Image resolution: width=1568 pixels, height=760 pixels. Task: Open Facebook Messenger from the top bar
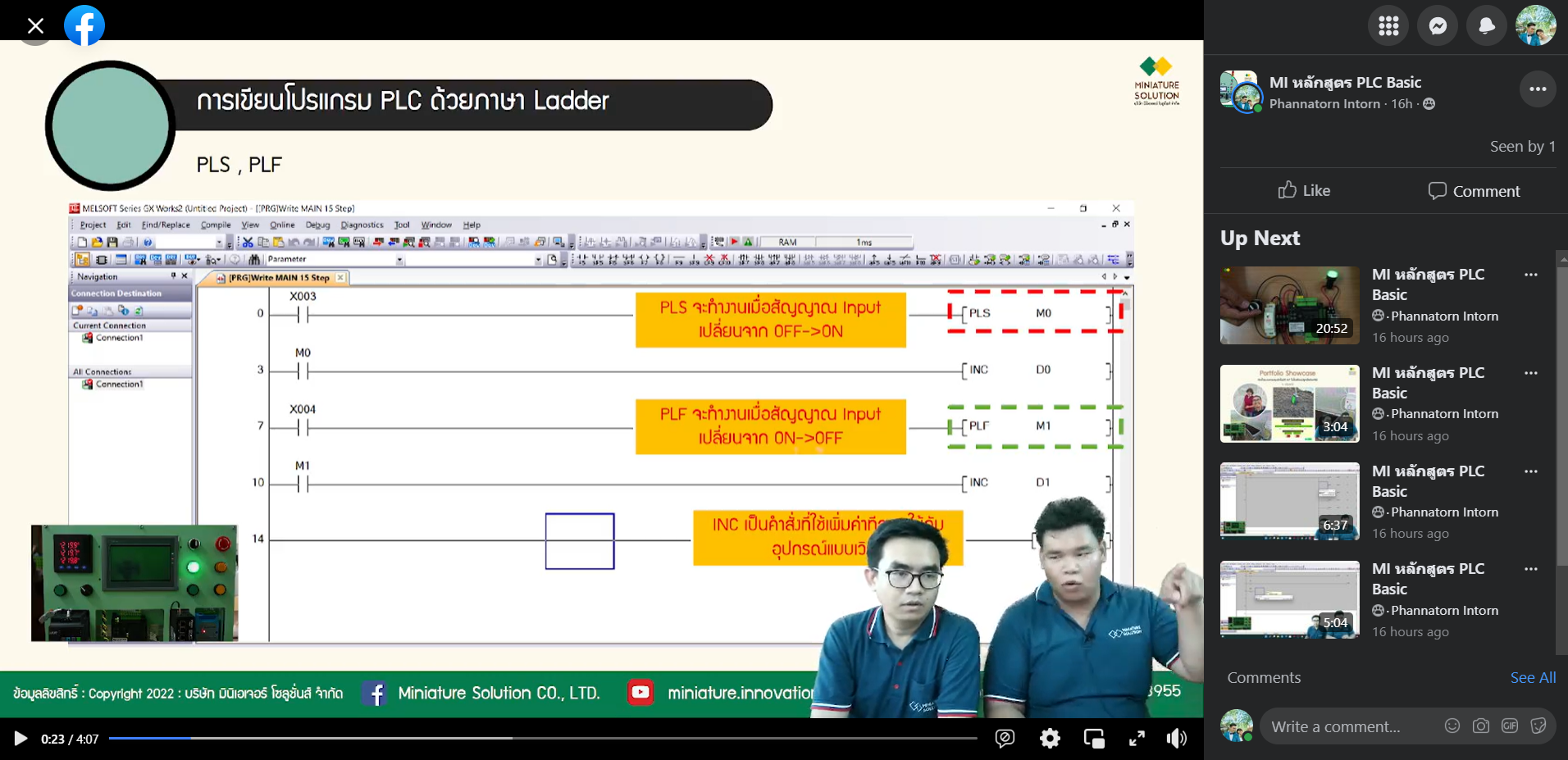(1437, 25)
